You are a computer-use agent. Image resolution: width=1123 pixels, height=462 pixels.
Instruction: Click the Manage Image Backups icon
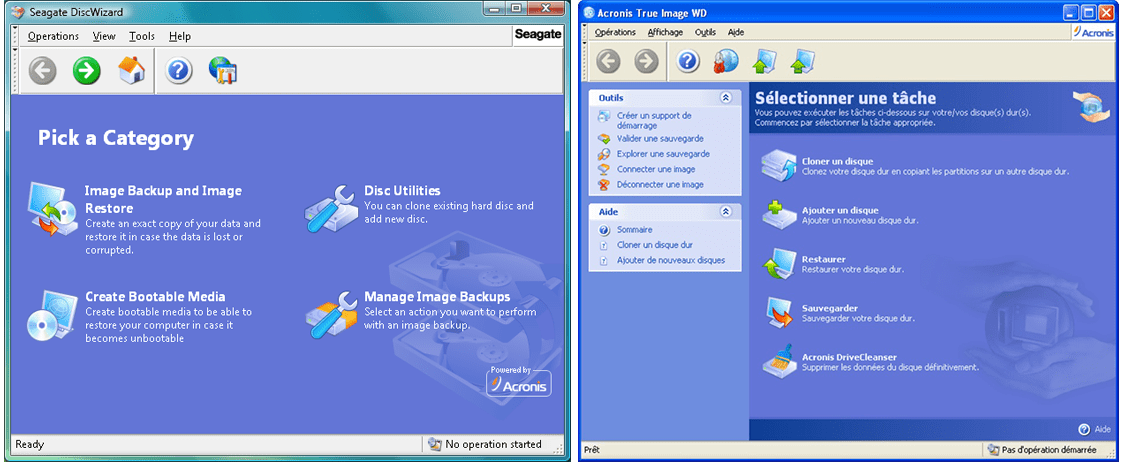click(331, 314)
